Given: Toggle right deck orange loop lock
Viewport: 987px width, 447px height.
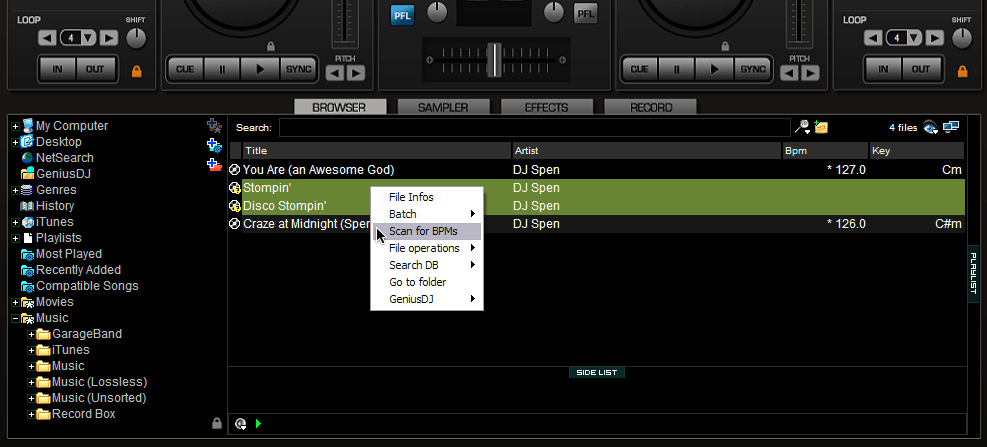Looking at the screenshot, I should pyautogui.click(x=962, y=72).
